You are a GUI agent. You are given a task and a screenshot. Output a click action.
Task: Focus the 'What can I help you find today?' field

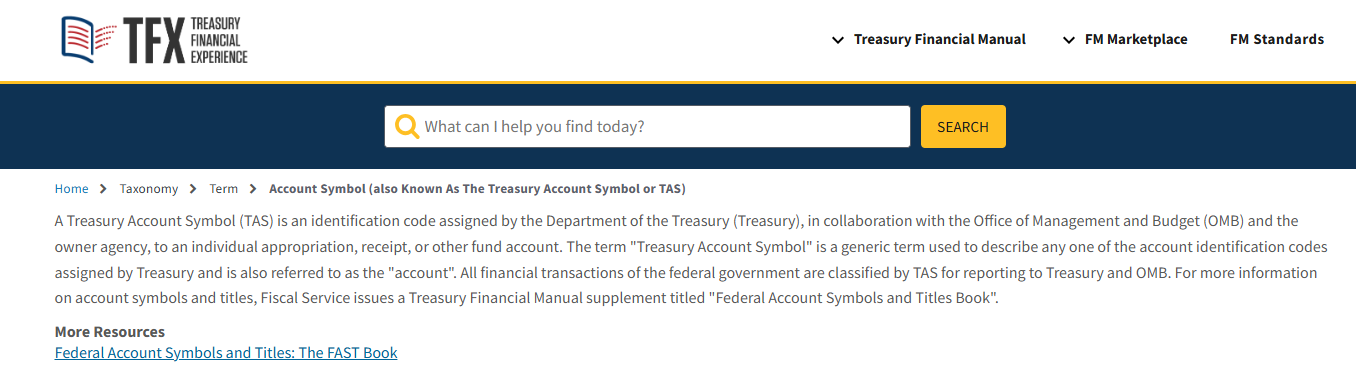coord(647,127)
